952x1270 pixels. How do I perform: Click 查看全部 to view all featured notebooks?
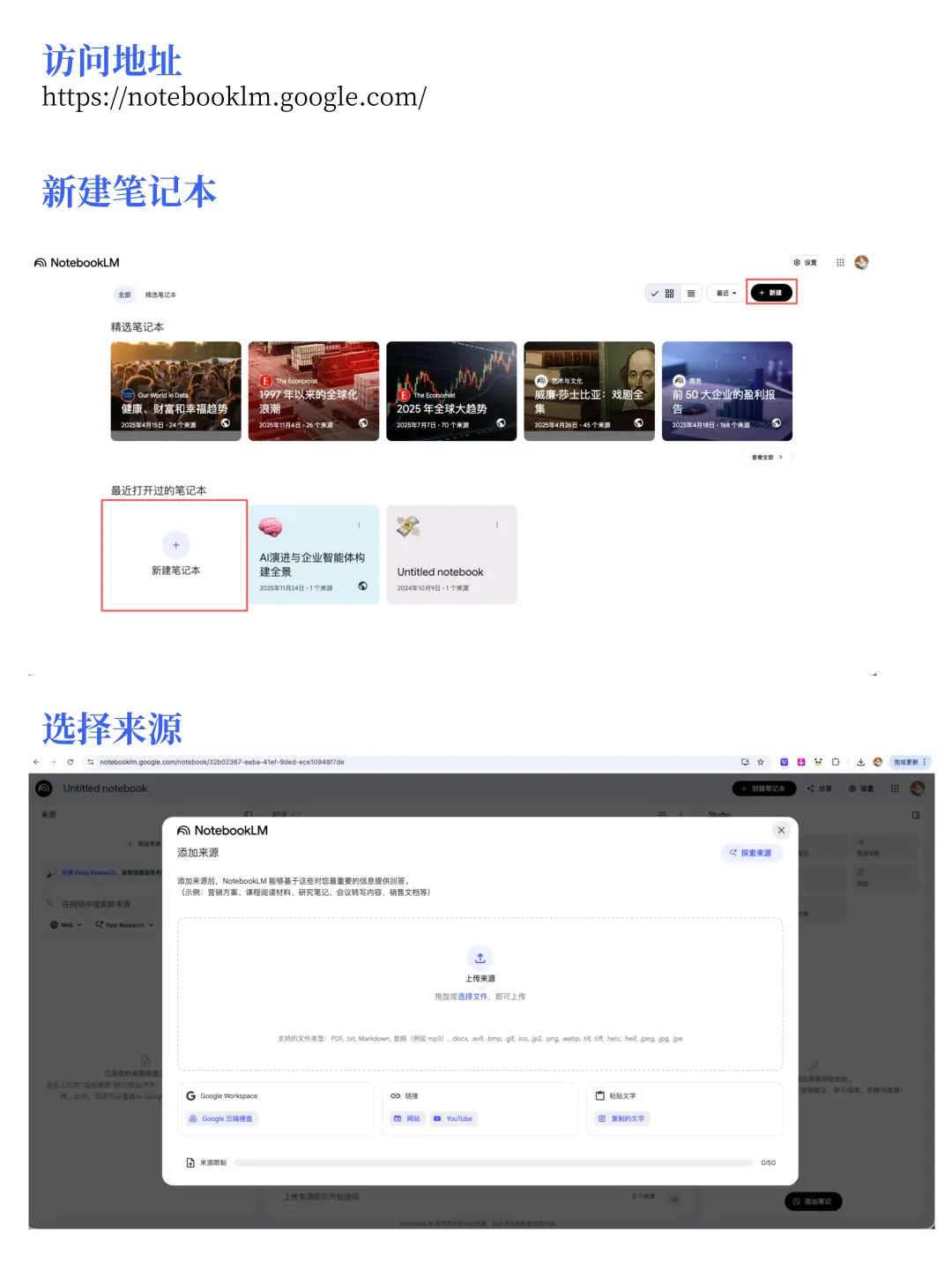point(766,457)
